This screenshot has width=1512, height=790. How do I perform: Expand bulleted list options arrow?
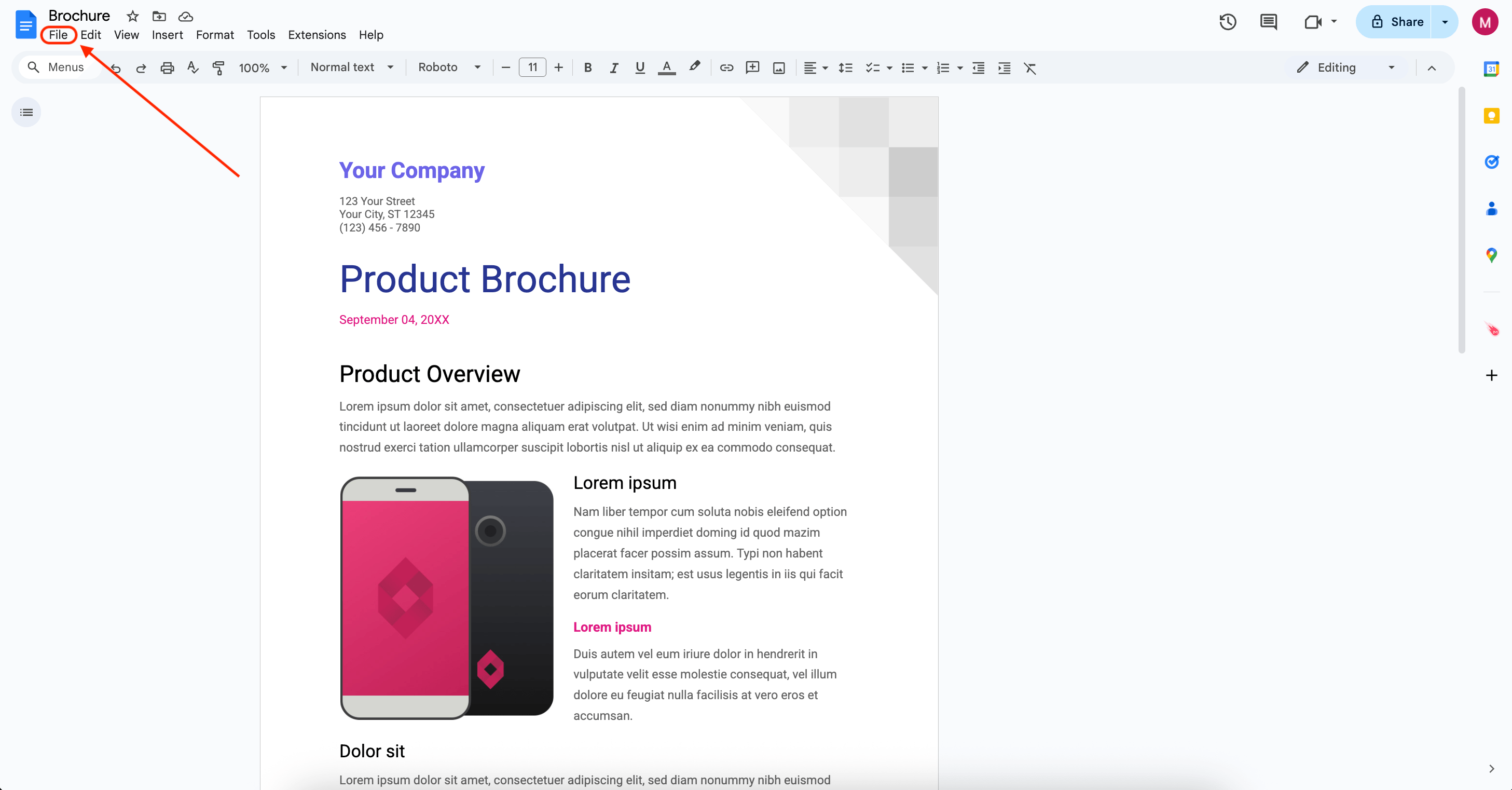[x=925, y=69]
